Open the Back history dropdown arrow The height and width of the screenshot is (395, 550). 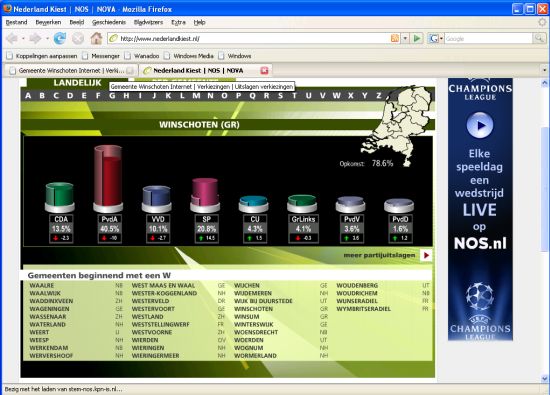coord(23,39)
